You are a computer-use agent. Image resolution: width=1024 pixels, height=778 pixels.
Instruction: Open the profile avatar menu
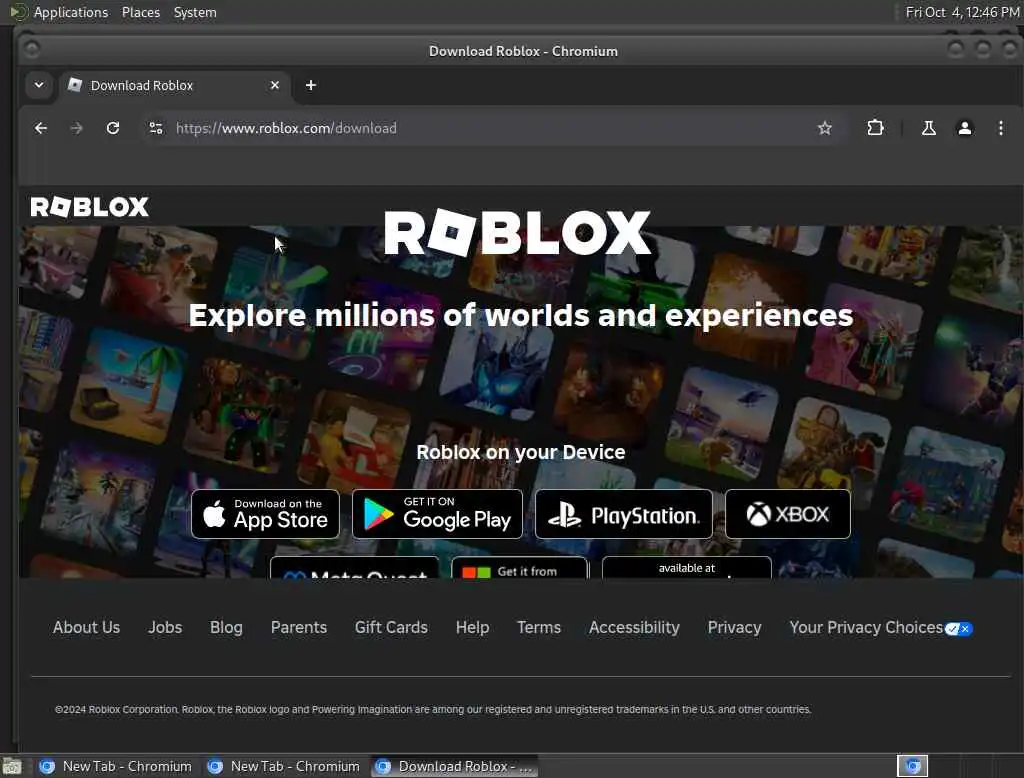pos(964,128)
